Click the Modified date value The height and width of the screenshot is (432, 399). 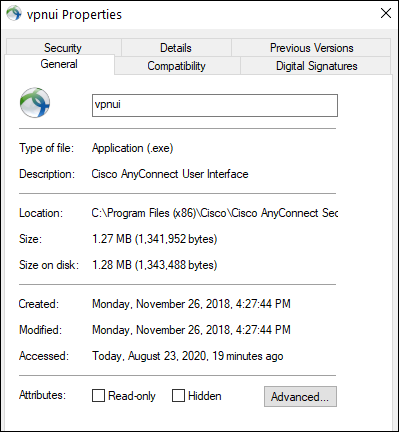pyautogui.click(x=191, y=330)
